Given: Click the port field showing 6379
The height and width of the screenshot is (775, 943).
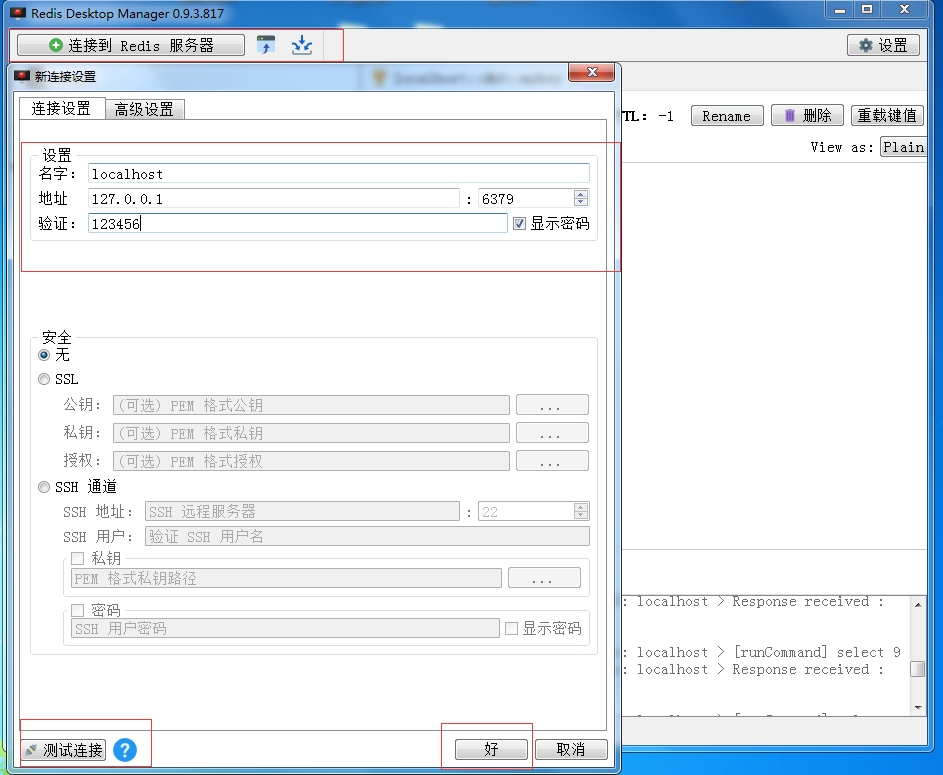Looking at the screenshot, I should (527, 198).
